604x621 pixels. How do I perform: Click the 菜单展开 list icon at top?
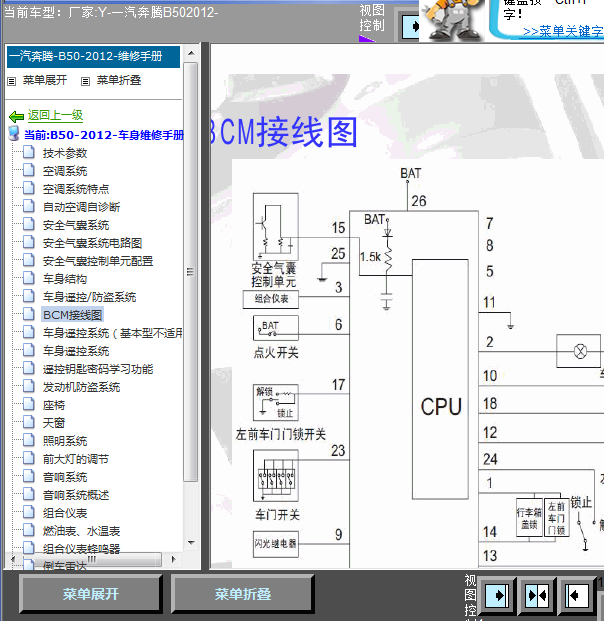pos(11,82)
